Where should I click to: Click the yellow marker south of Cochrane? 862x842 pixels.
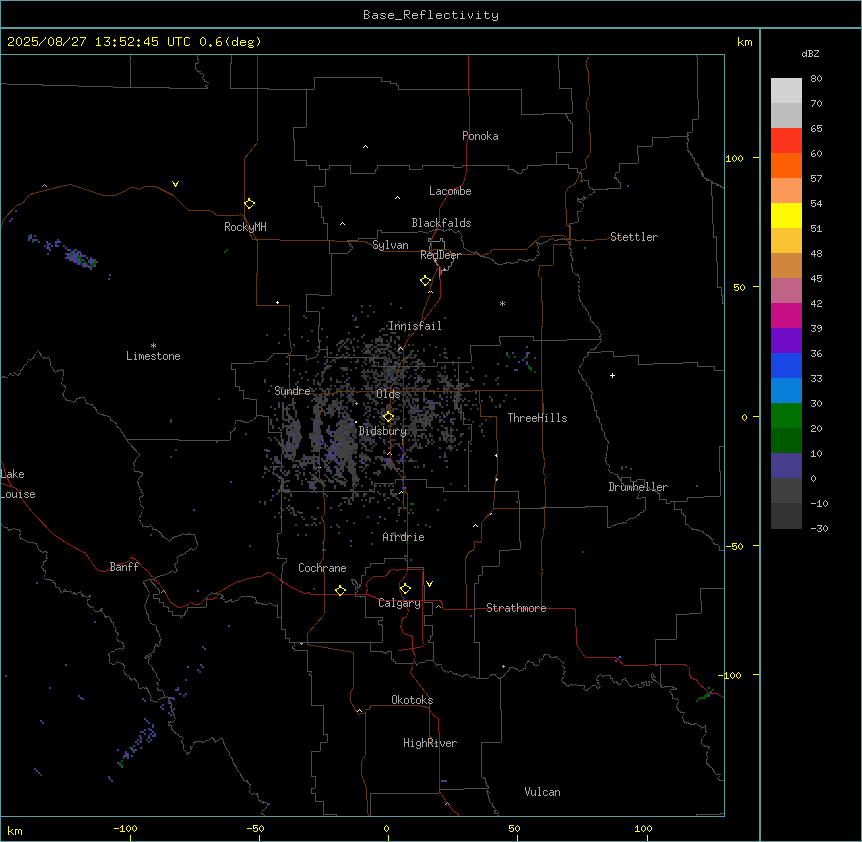tap(340, 590)
